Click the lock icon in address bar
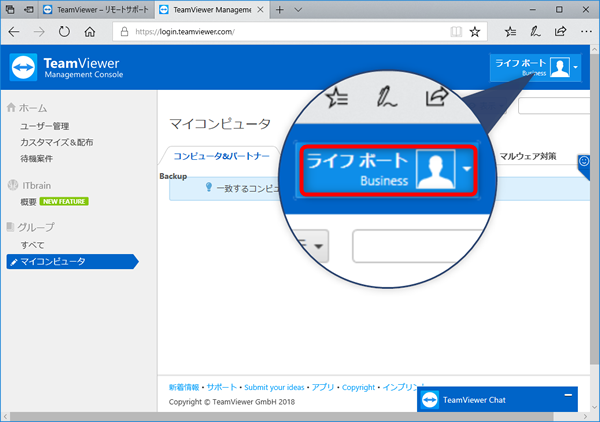The height and width of the screenshot is (422, 600). tap(124, 31)
